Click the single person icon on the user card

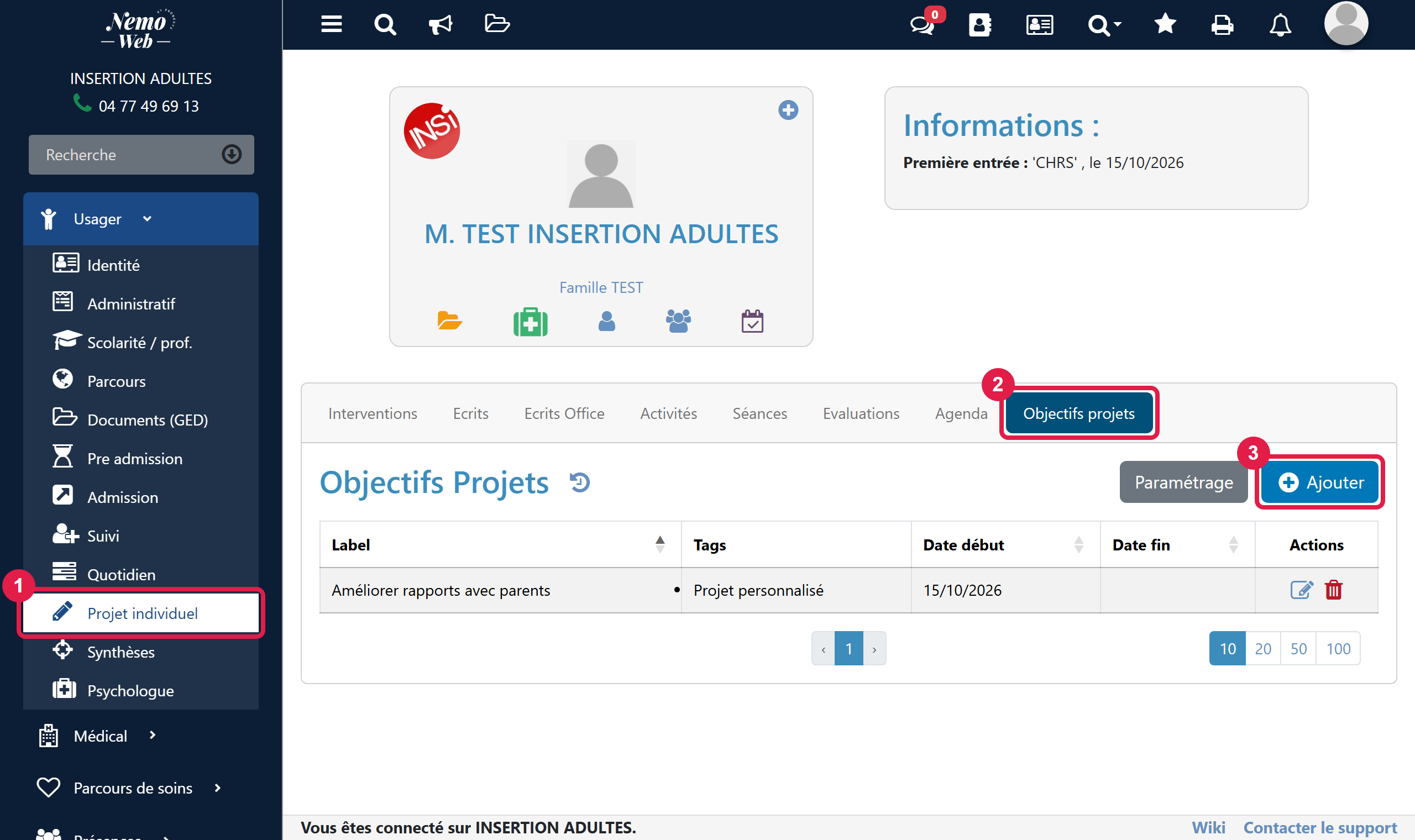click(606, 321)
